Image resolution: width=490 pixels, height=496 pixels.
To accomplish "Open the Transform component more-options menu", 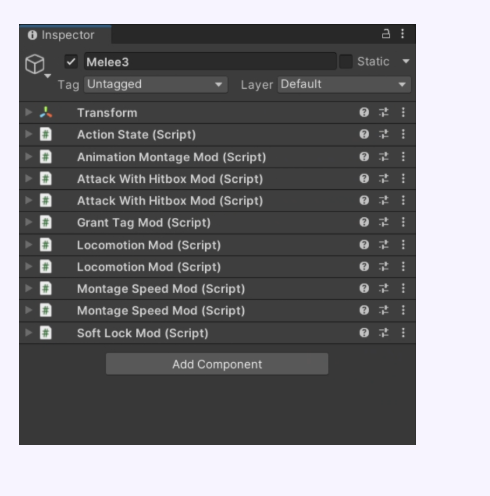I will pos(403,112).
